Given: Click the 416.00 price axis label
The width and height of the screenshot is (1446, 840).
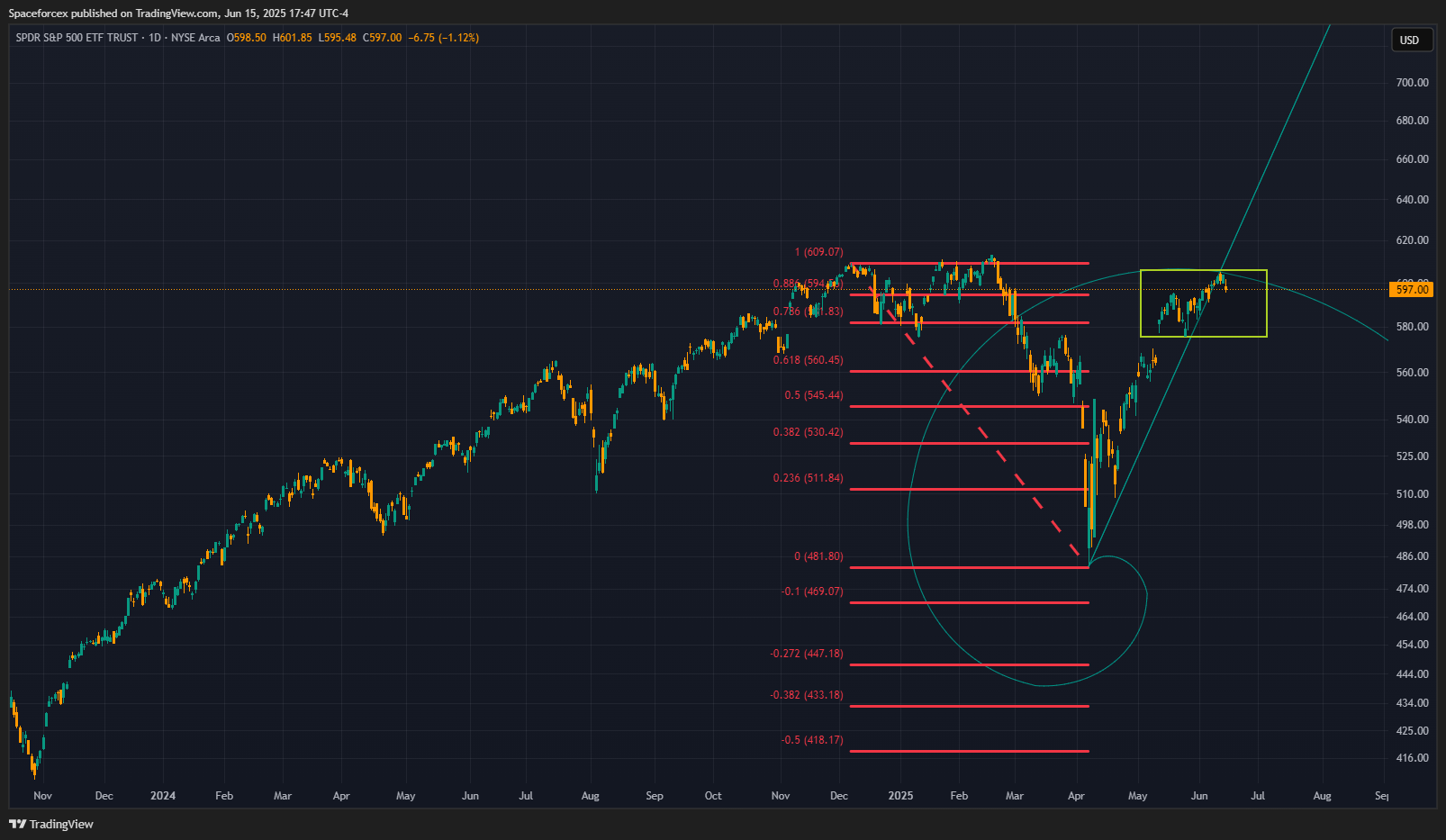Looking at the screenshot, I should pos(1412,757).
